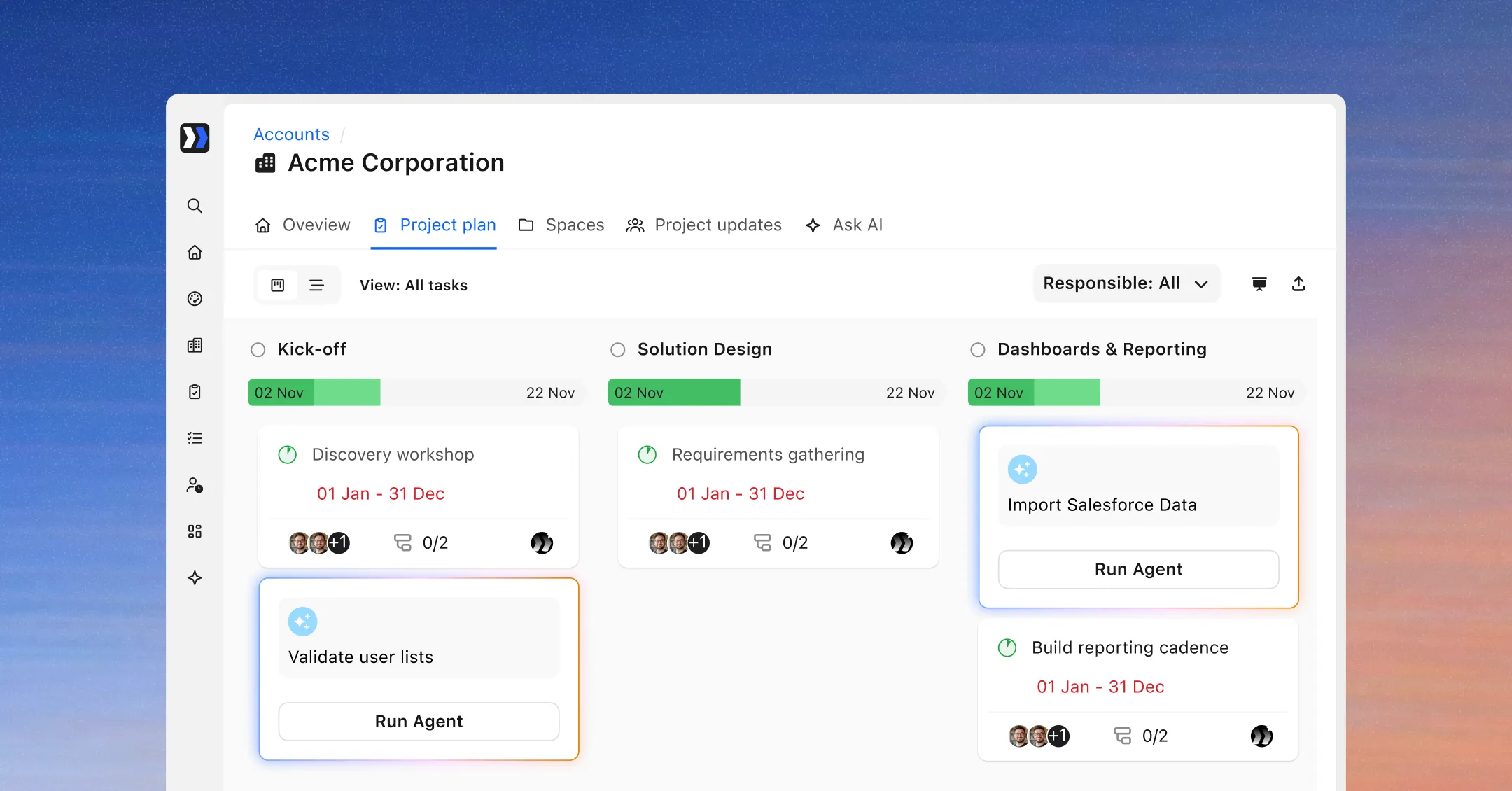Screen dimensions: 1512x791
Task: Open the home icon in sidebar
Action: click(195, 253)
